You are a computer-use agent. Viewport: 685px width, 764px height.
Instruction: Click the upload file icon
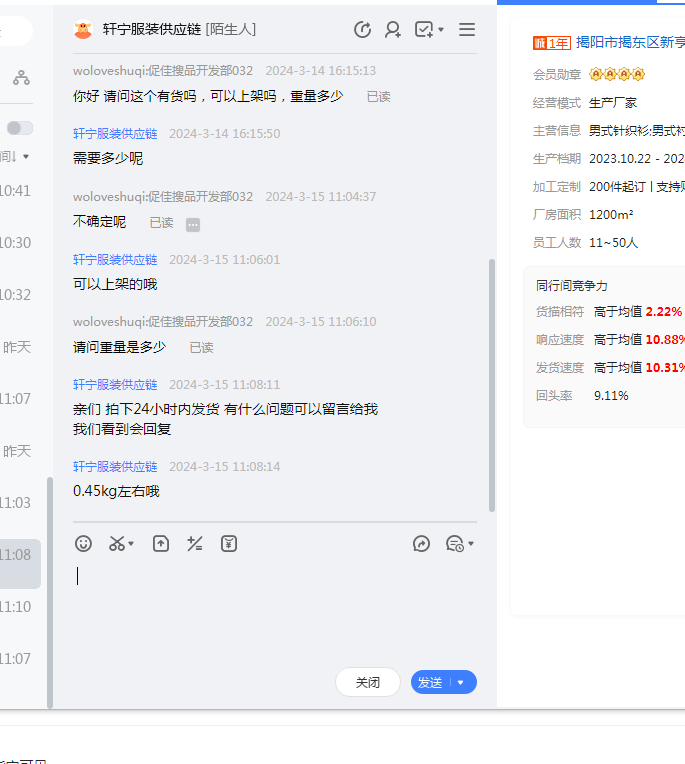point(161,543)
